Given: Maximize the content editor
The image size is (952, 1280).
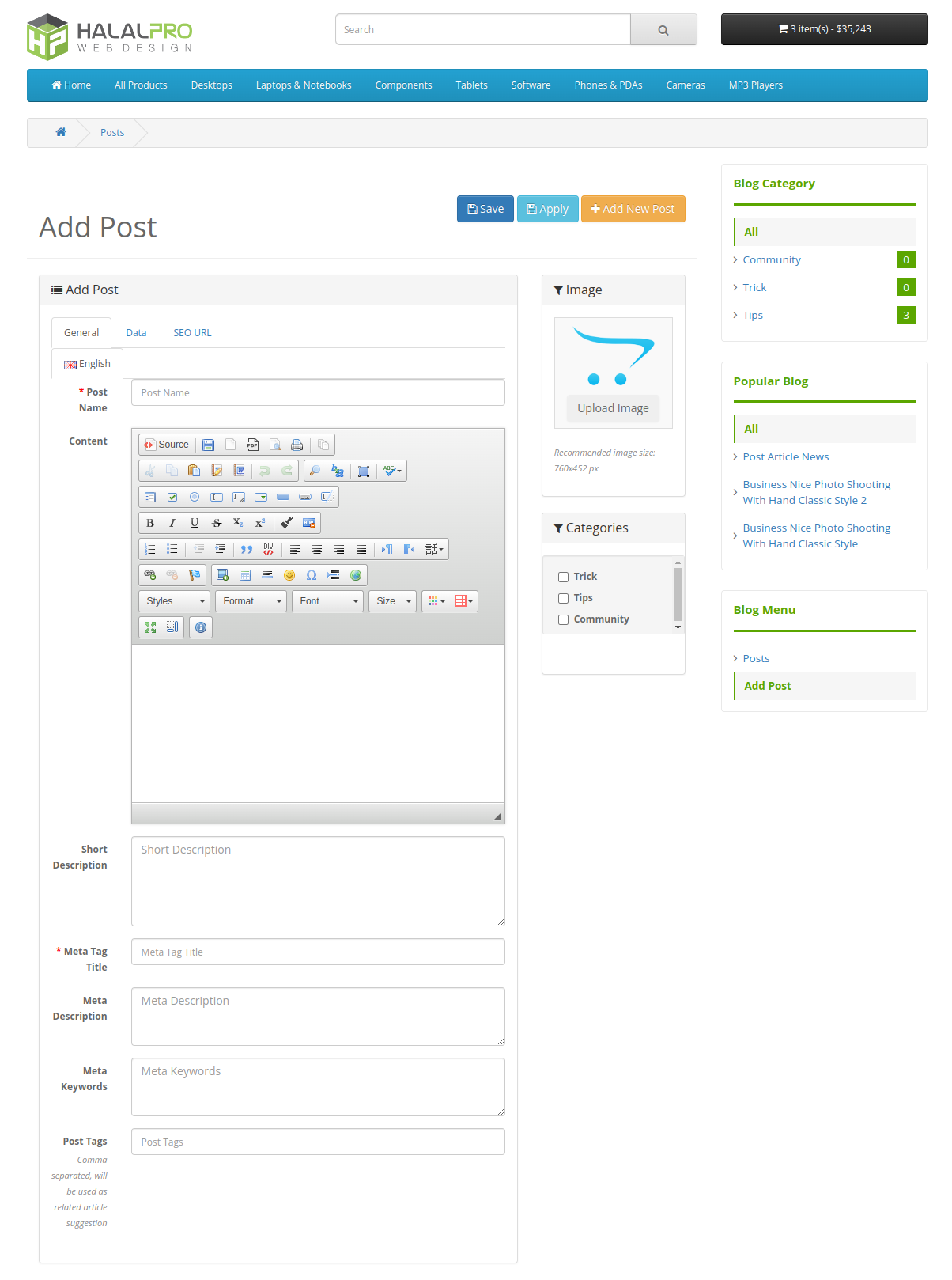Looking at the screenshot, I should click(150, 627).
